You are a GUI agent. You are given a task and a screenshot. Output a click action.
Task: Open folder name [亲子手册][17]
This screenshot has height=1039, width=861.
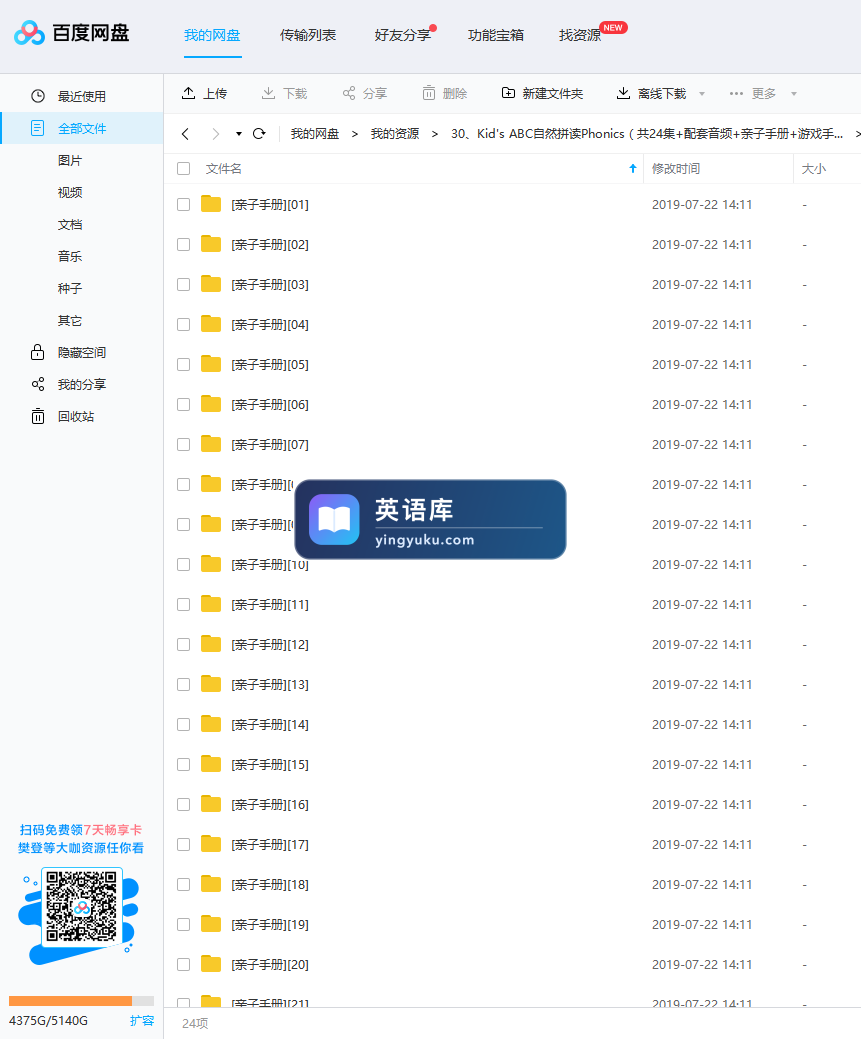point(270,845)
